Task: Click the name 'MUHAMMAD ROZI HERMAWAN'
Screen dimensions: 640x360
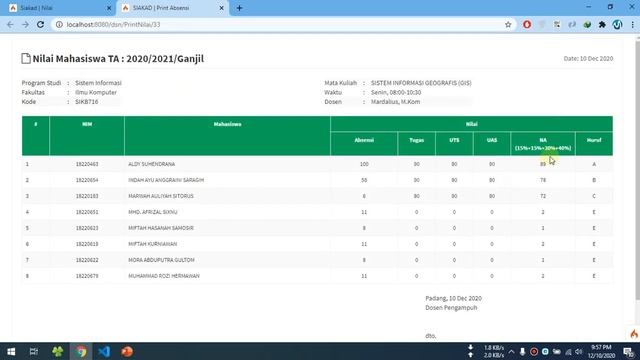Action: [164, 276]
